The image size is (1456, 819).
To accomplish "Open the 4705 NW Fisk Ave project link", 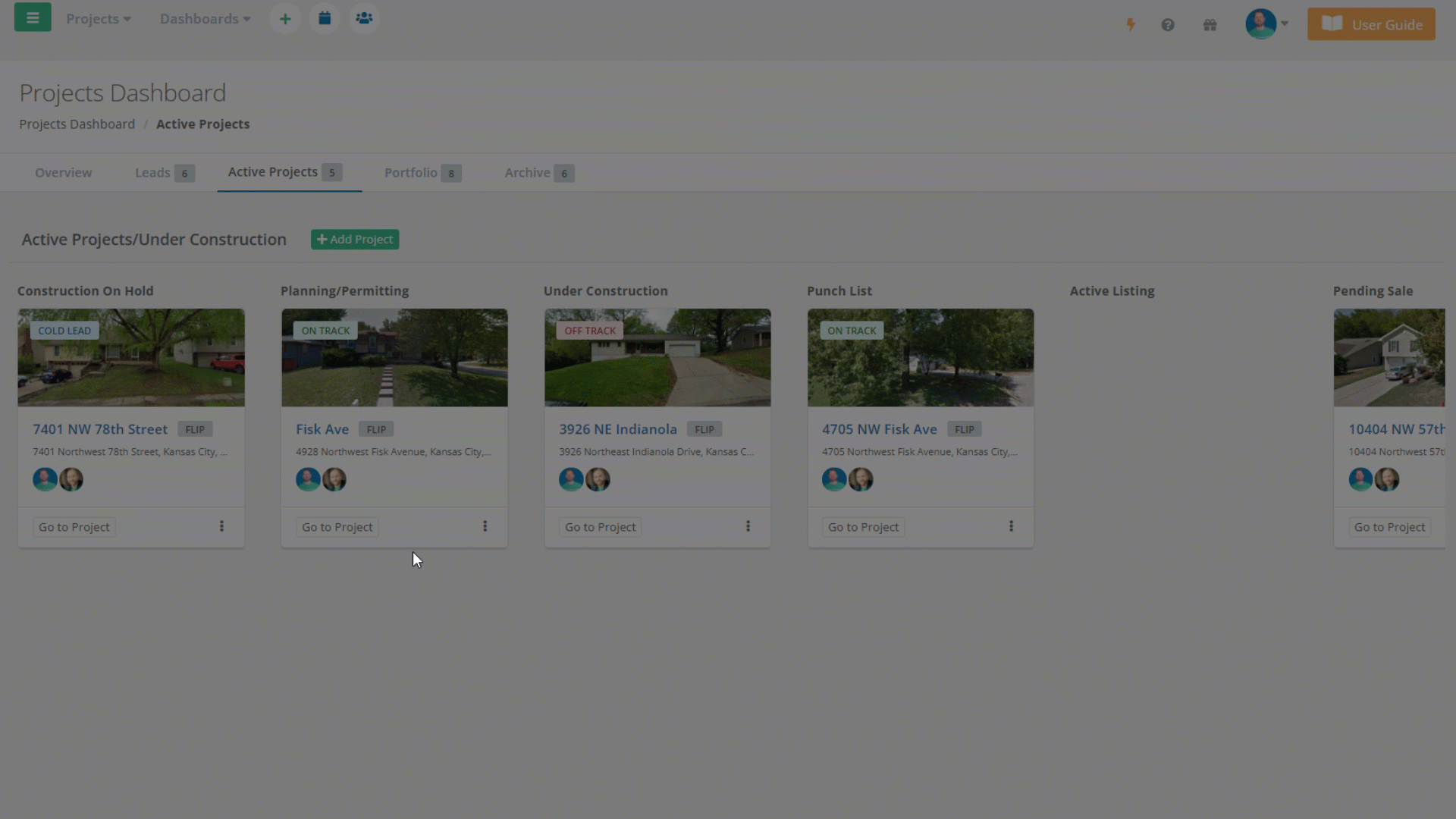I will [879, 429].
